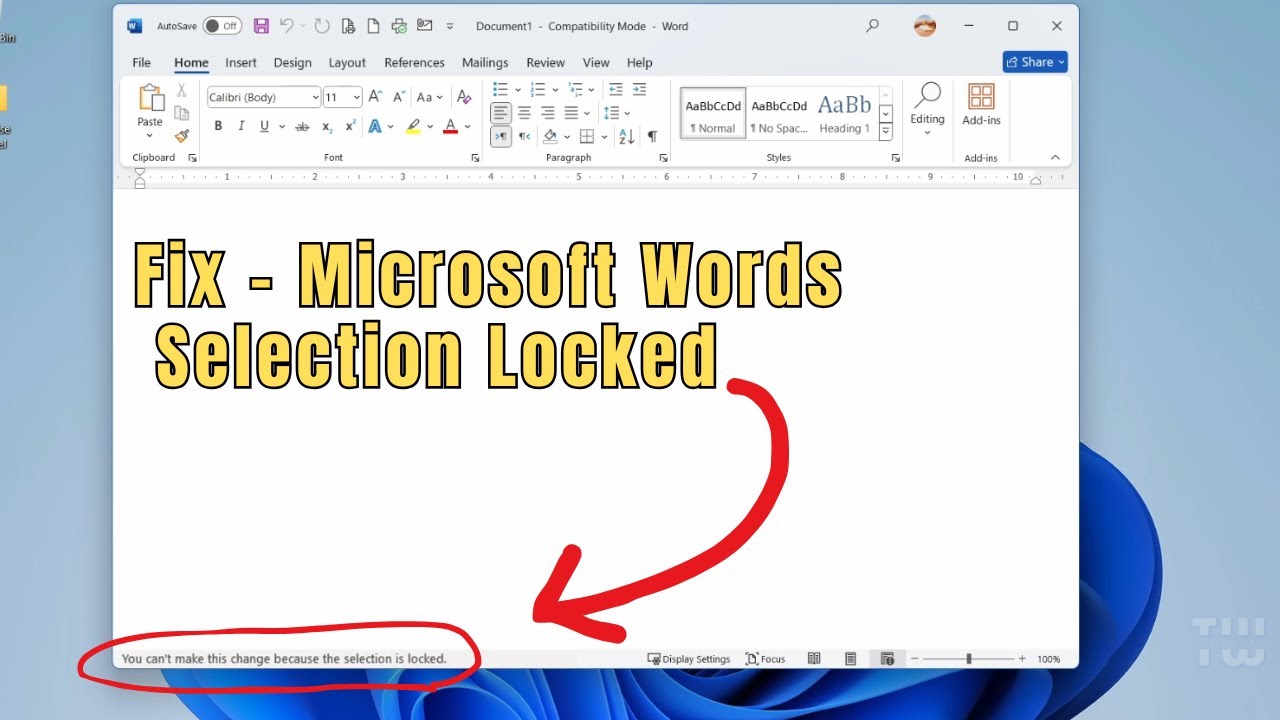Click the Cut scissors icon
Viewport: 1280px width, 720px height.
[182, 90]
